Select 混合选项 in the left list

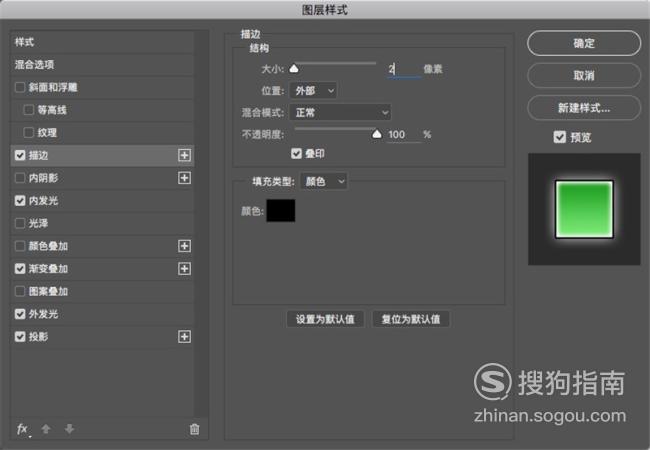[x=102, y=65]
